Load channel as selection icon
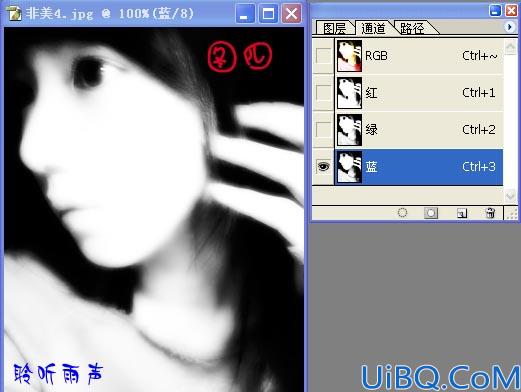The height and width of the screenshot is (392, 521). (x=402, y=213)
